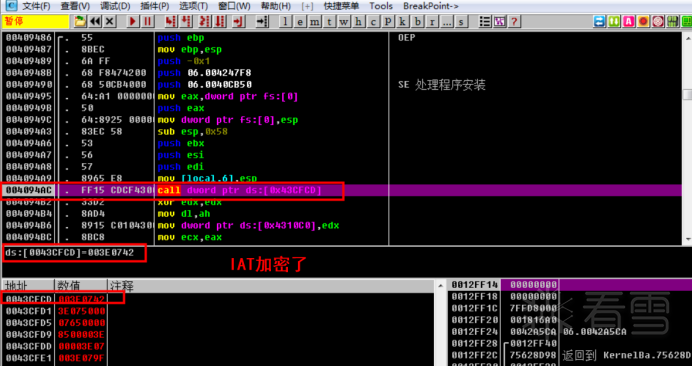This screenshot has height=366, width=692.
Task: Open the 插件(P) menu
Action: click(154, 6)
